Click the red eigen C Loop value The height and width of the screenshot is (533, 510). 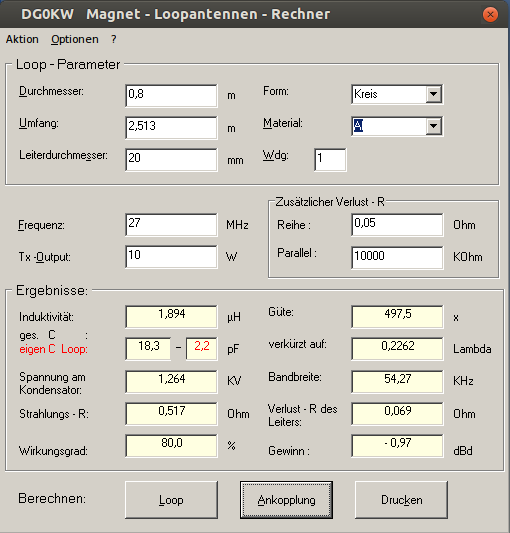pos(202,348)
